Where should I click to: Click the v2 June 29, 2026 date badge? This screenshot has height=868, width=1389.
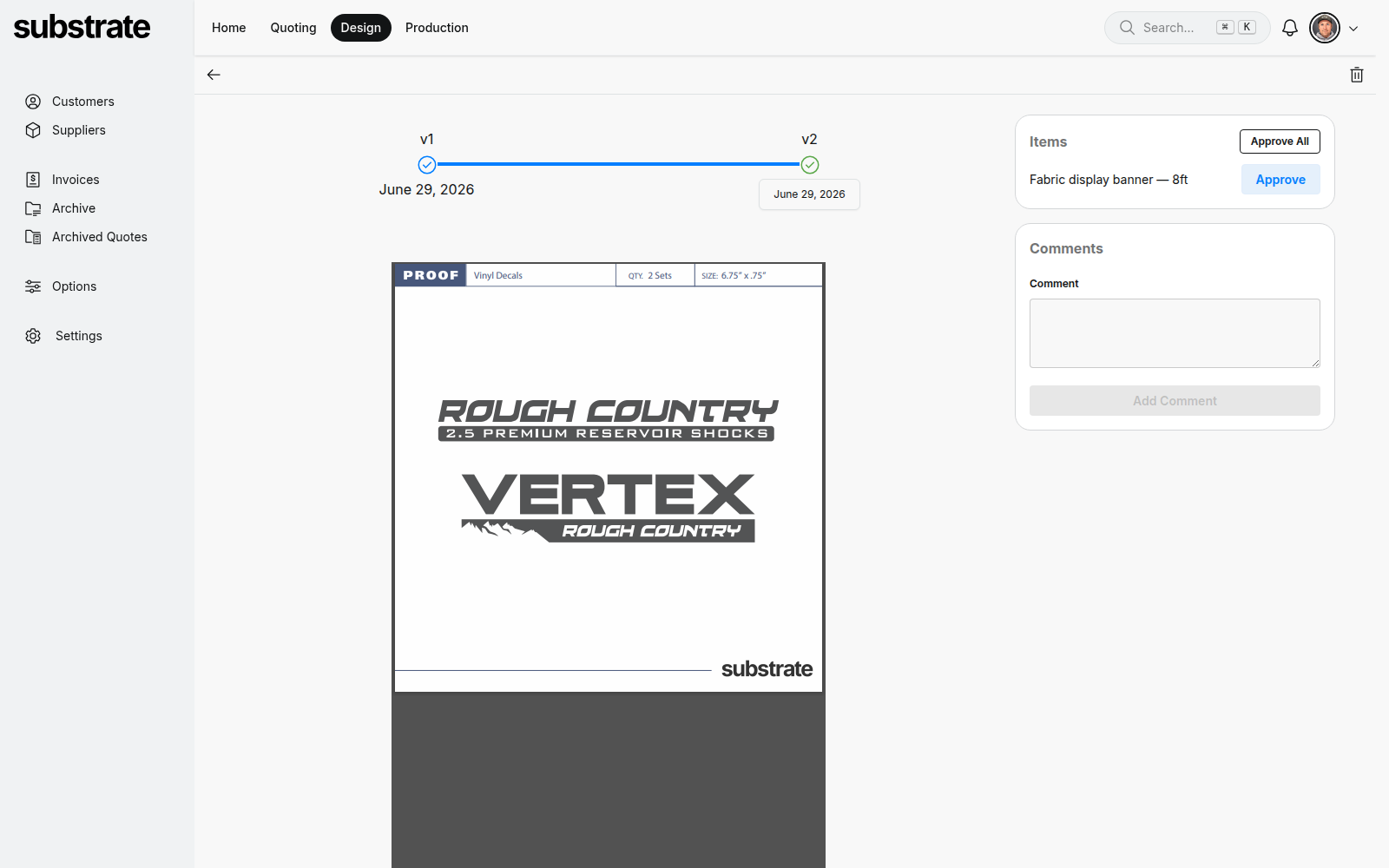810,194
